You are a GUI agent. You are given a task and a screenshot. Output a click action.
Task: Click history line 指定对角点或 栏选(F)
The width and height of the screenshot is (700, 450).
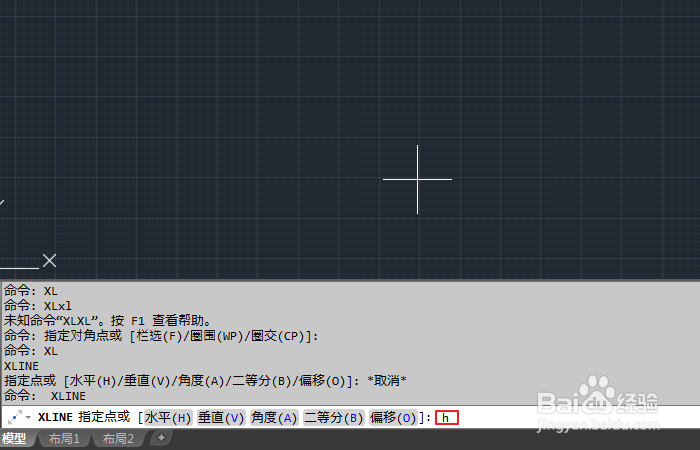(161, 336)
